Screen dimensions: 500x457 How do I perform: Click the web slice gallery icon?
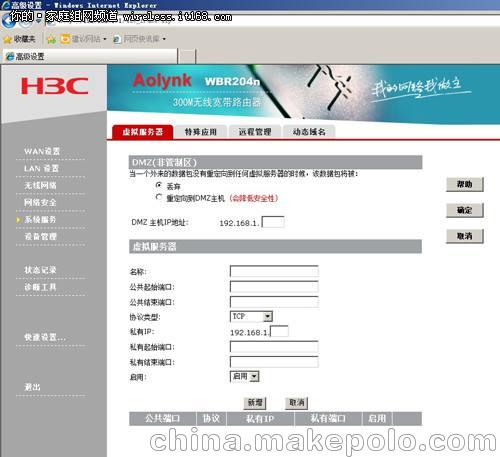pos(117,39)
